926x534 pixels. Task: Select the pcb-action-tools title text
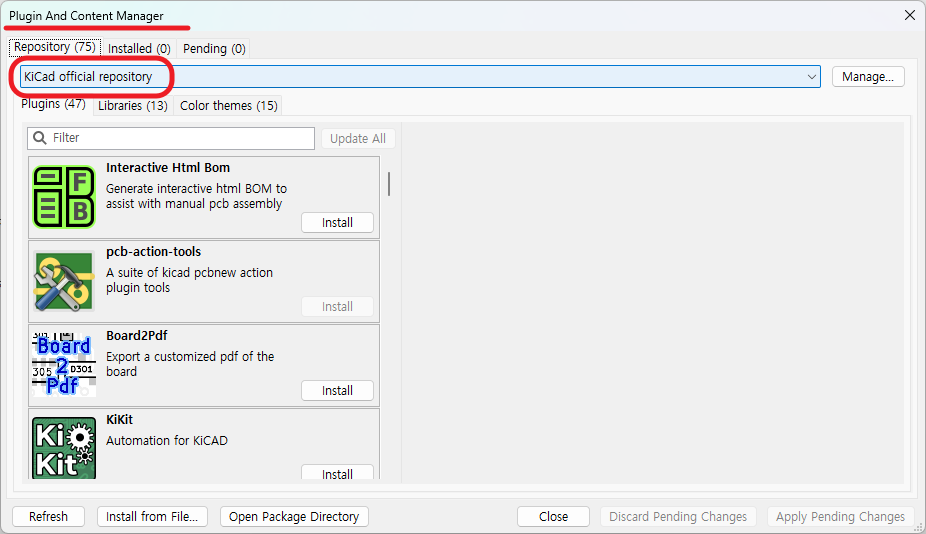(154, 252)
